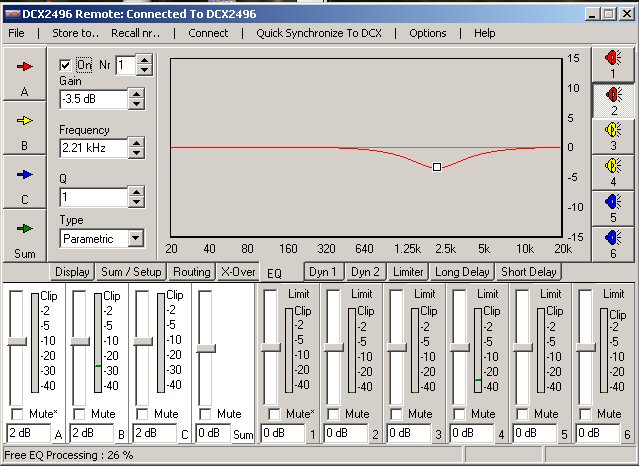Image resolution: width=639 pixels, height=466 pixels.
Task: Click the DCX2496 title bar app icon
Action: tap(12, 14)
